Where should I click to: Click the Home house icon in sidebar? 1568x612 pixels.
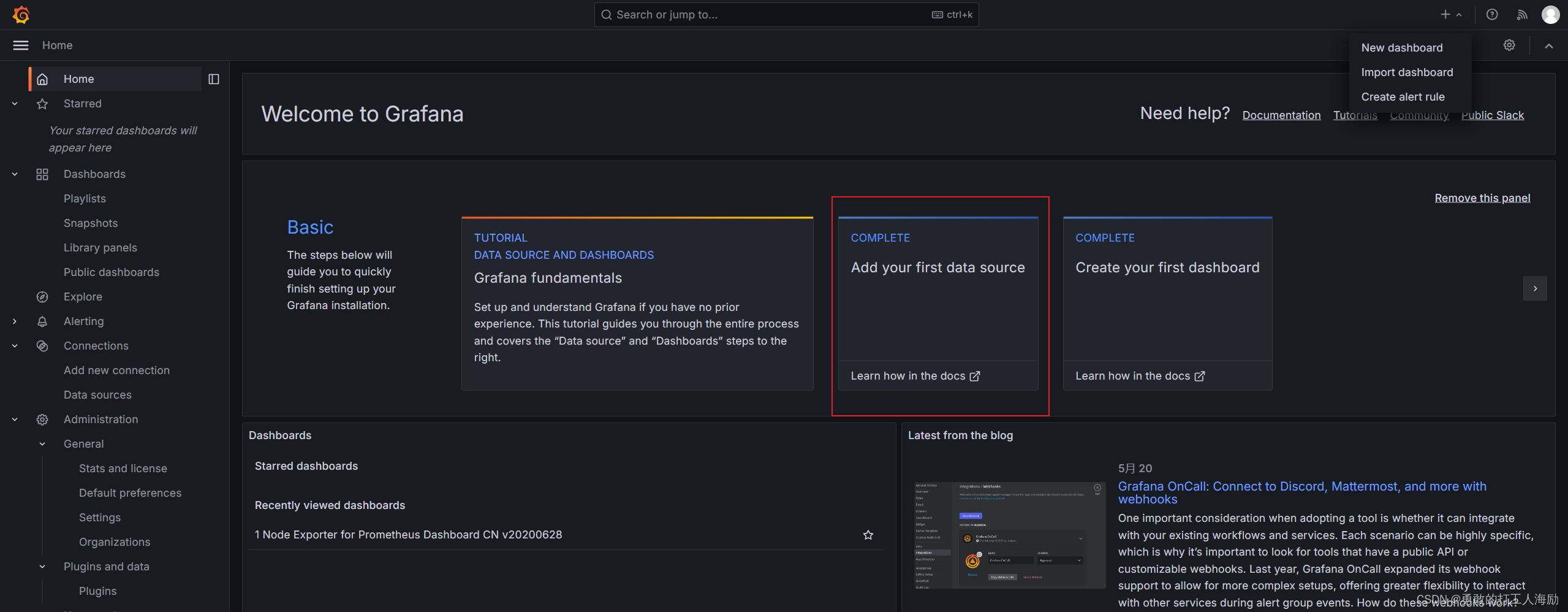click(42, 79)
